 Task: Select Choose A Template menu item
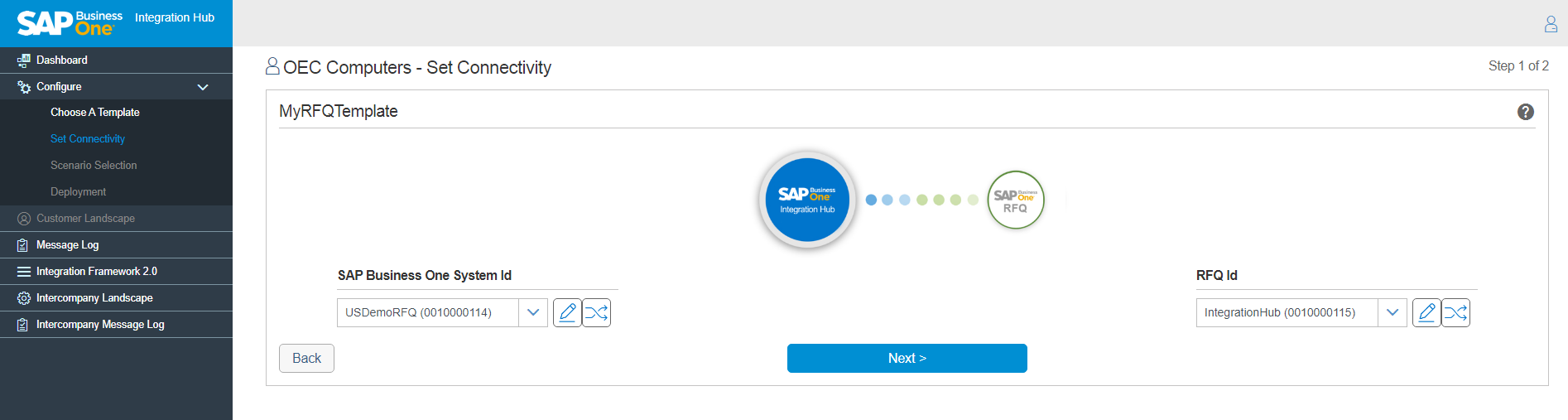click(94, 112)
